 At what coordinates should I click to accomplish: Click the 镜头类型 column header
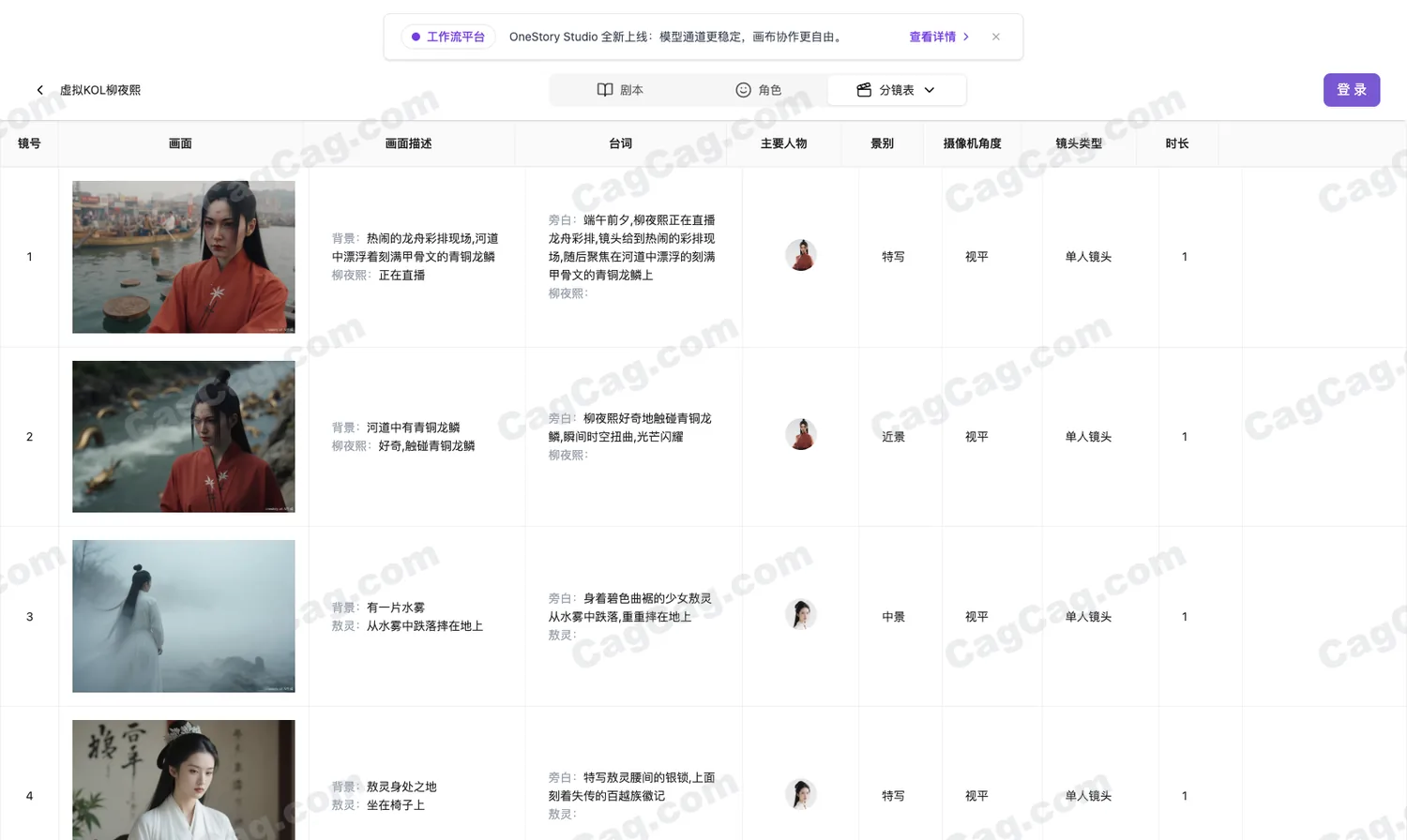(x=1079, y=143)
